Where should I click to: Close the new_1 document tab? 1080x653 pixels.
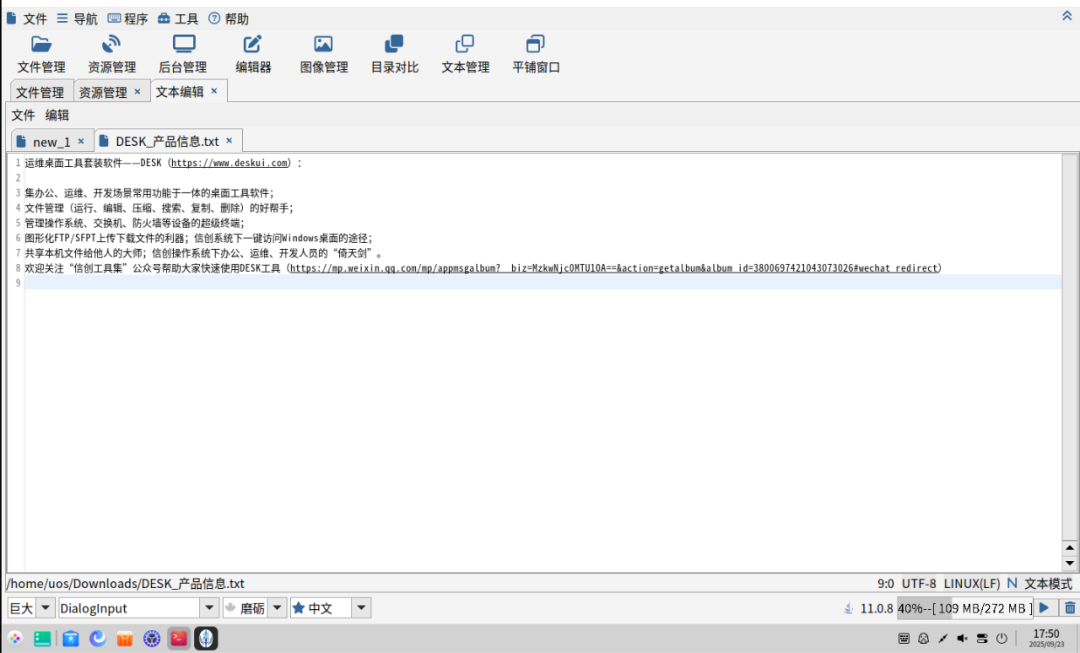(x=81, y=141)
